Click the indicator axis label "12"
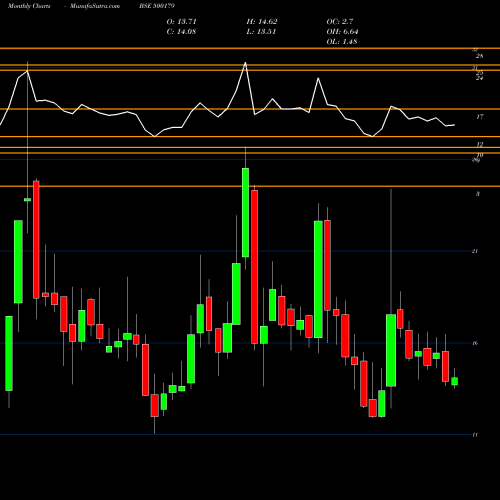This screenshot has height=500, width=500. (479, 144)
